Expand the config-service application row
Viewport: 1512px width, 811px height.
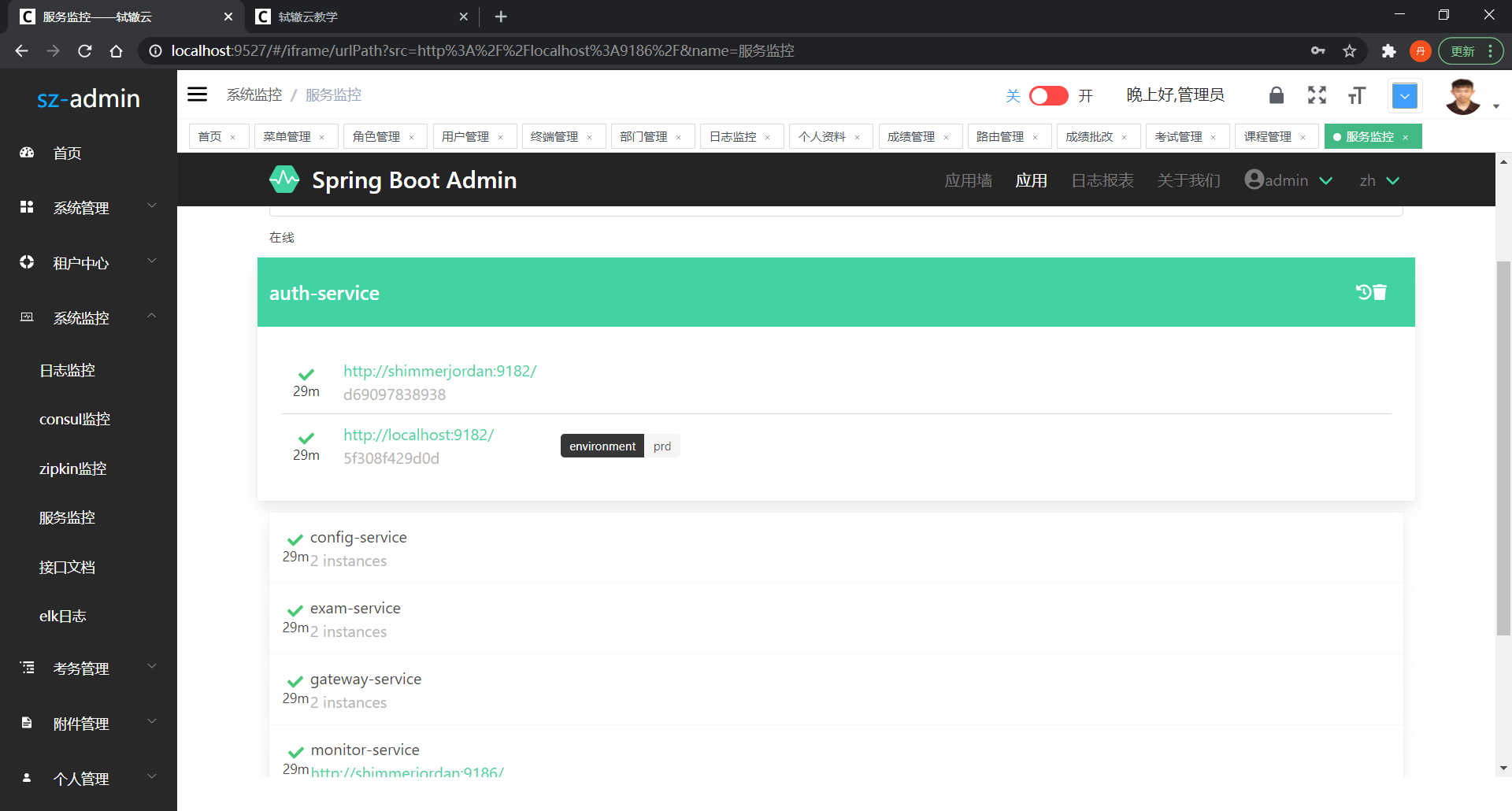tap(836, 548)
